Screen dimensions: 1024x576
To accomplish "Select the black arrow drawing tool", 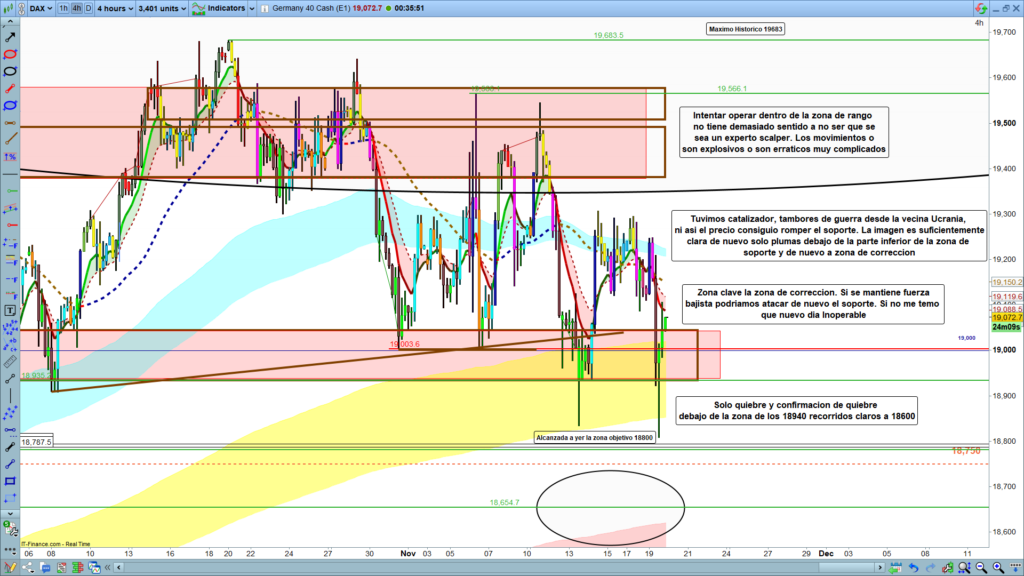I will coord(10,37).
